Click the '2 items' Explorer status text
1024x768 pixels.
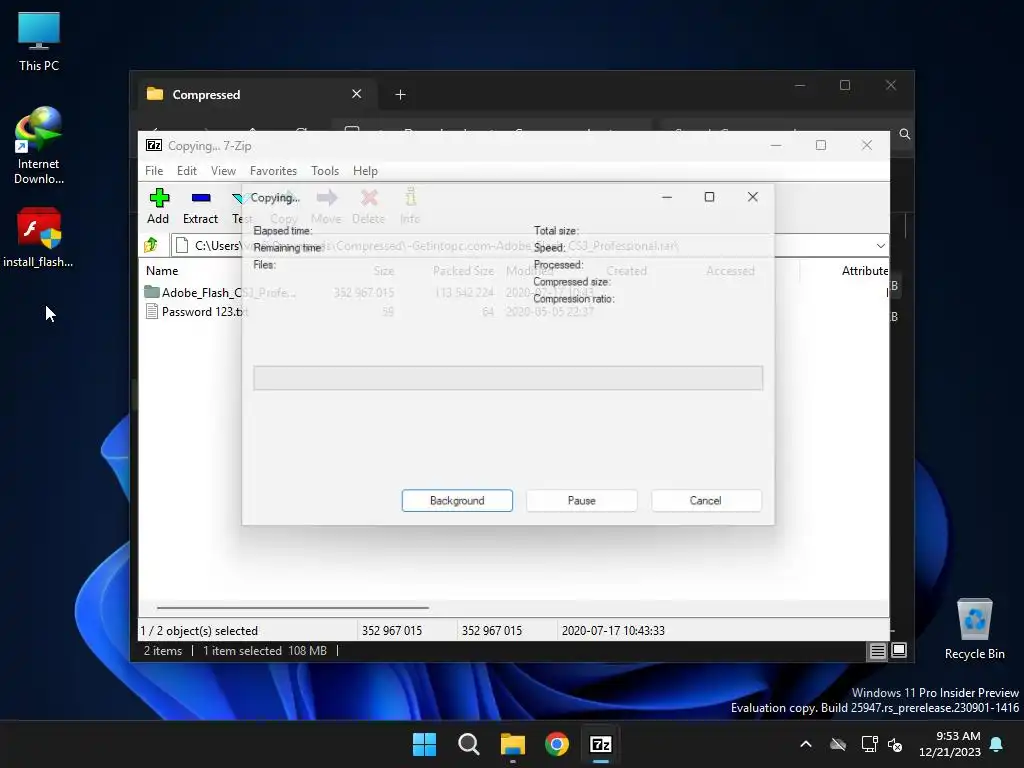click(x=163, y=650)
